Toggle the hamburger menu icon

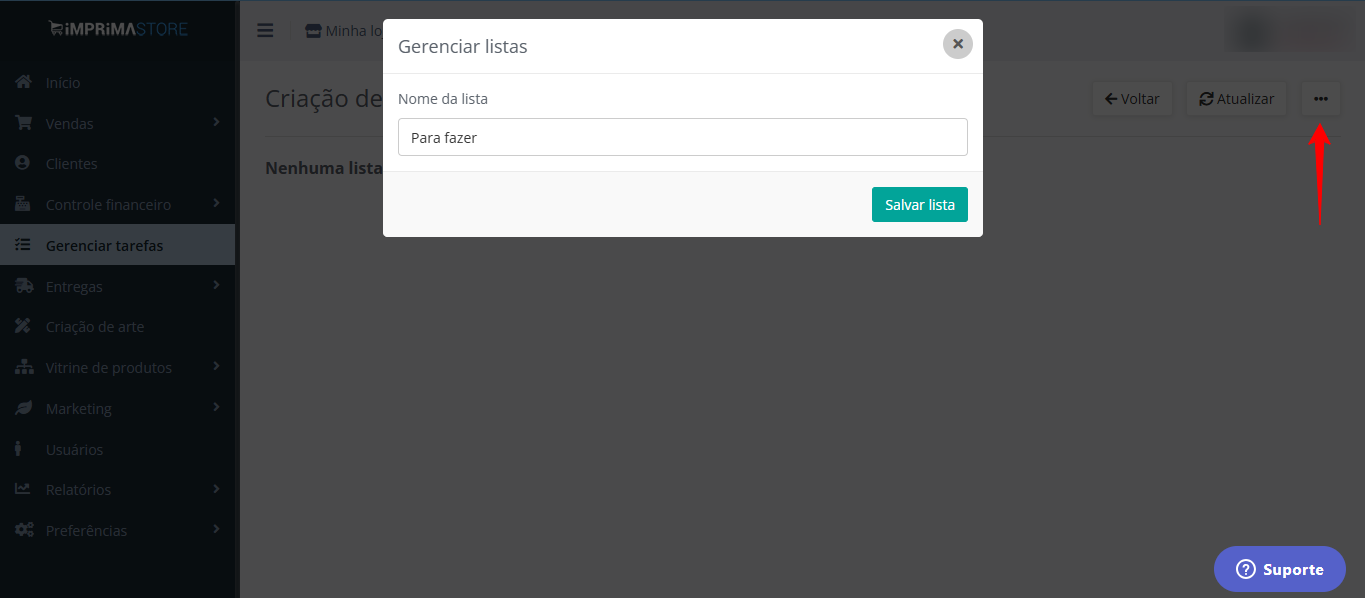[265, 30]
